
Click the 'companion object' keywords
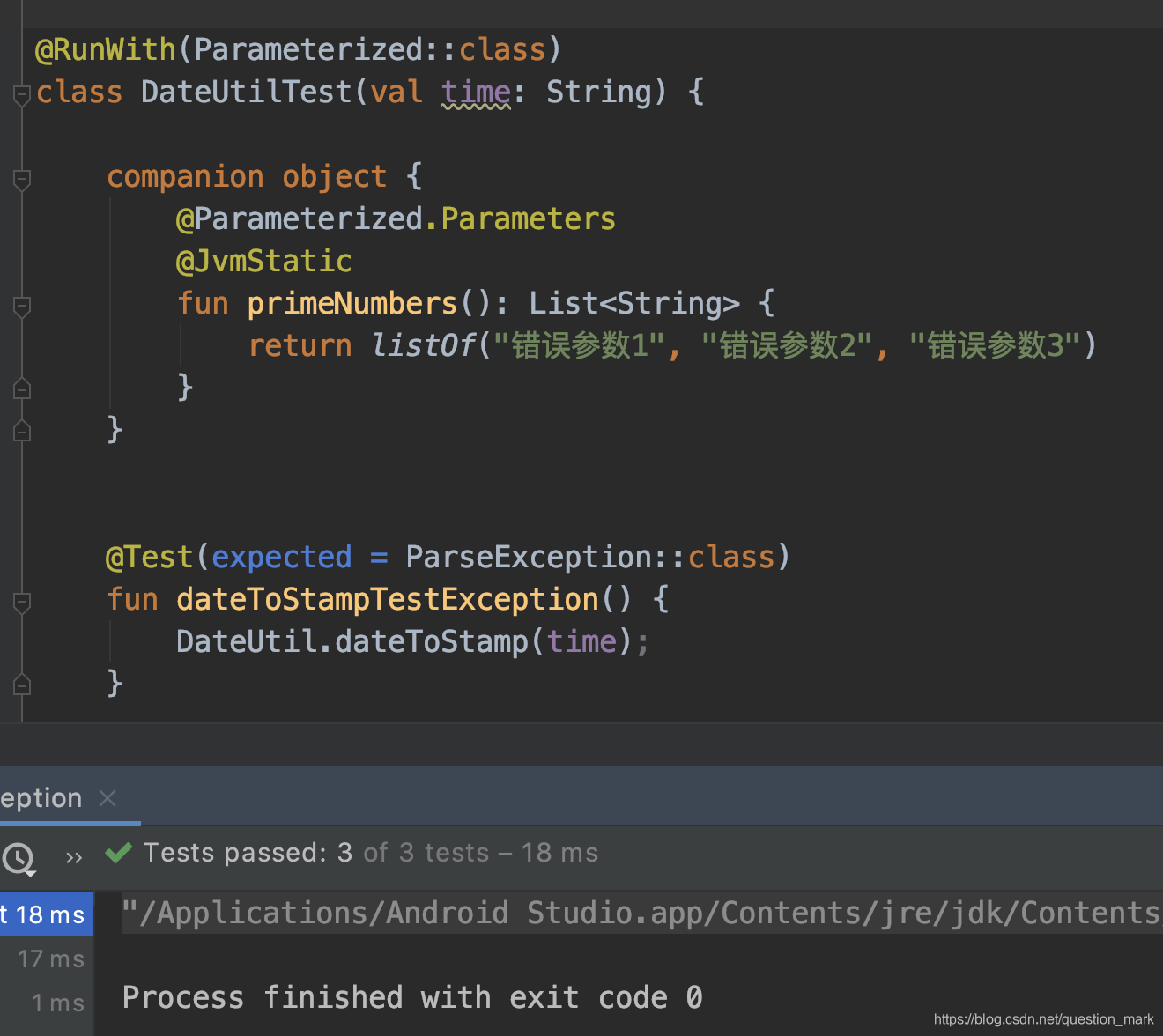click(x=246, y=176)
